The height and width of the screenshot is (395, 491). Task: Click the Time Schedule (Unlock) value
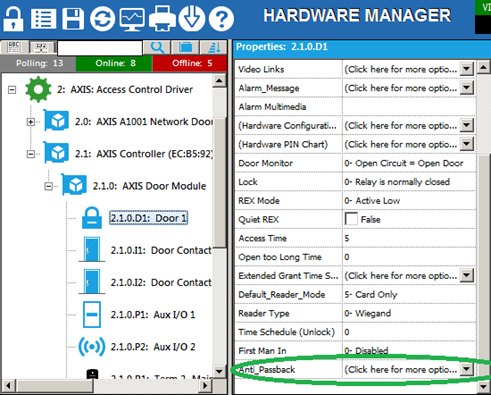point(409,332)
